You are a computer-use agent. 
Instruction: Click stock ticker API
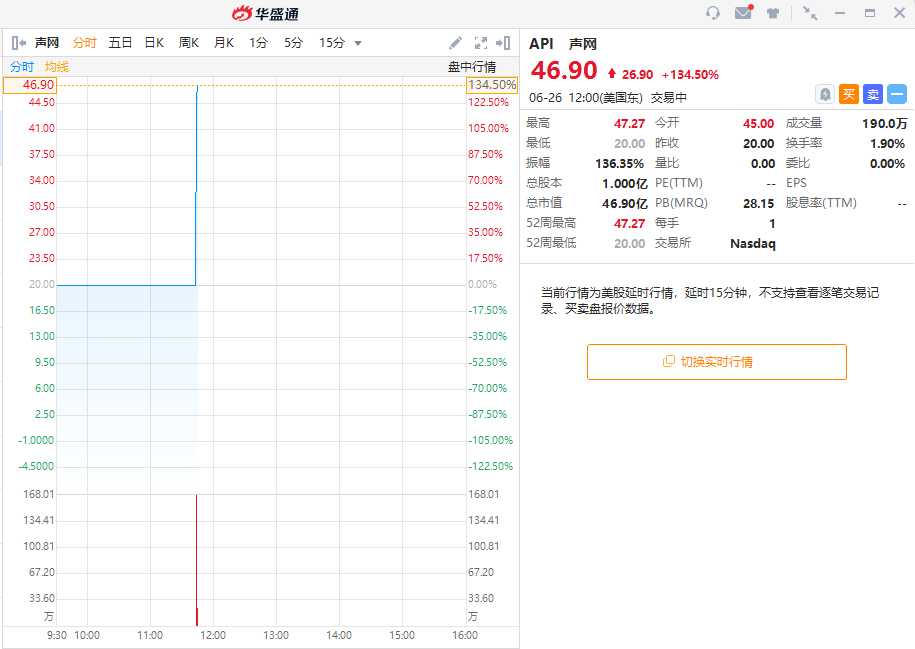click(x=541, y=44)
